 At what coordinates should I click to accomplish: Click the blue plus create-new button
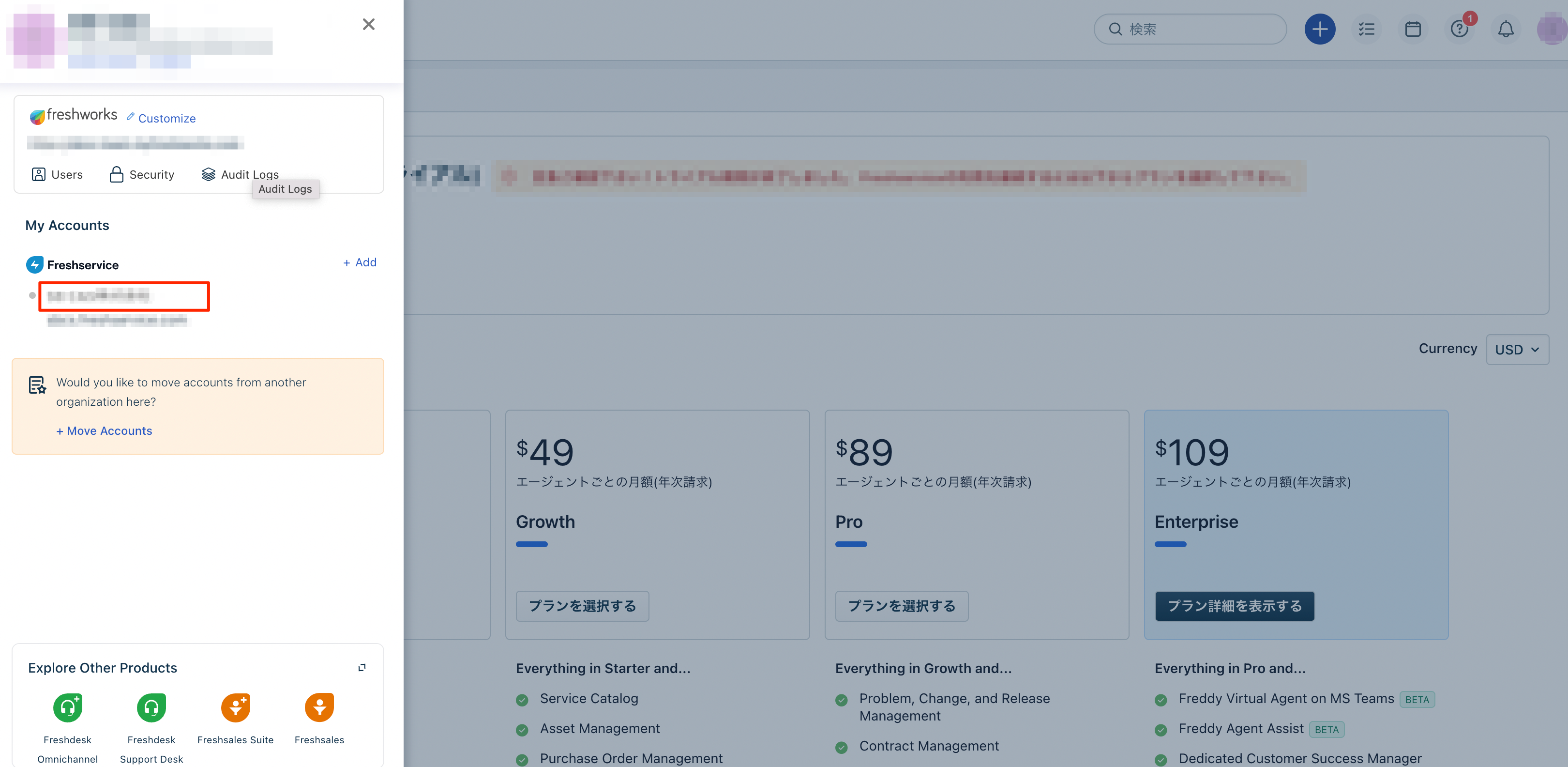coord(1319,29)
